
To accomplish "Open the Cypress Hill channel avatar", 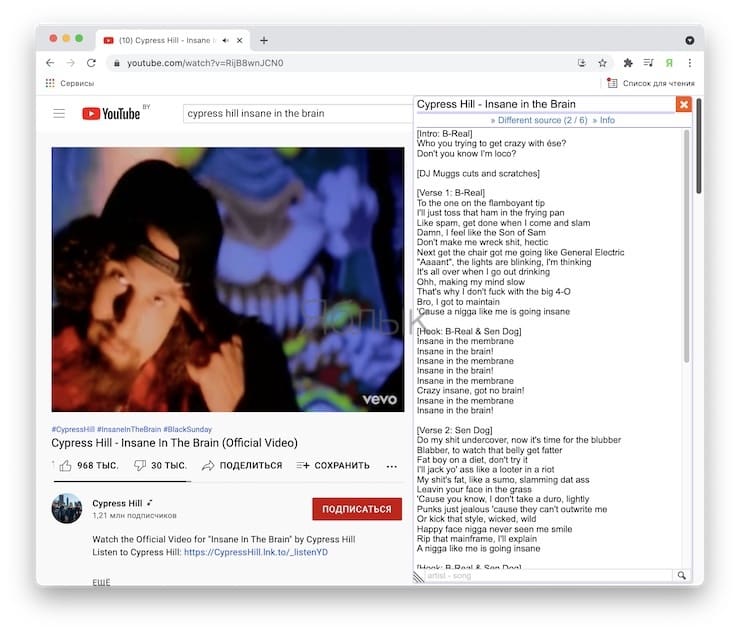I will click(67, 508).
